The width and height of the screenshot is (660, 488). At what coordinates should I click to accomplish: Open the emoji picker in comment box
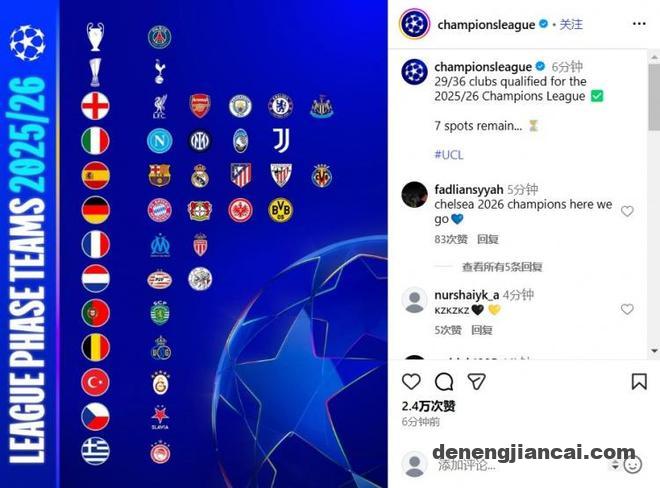pos(633,465)
